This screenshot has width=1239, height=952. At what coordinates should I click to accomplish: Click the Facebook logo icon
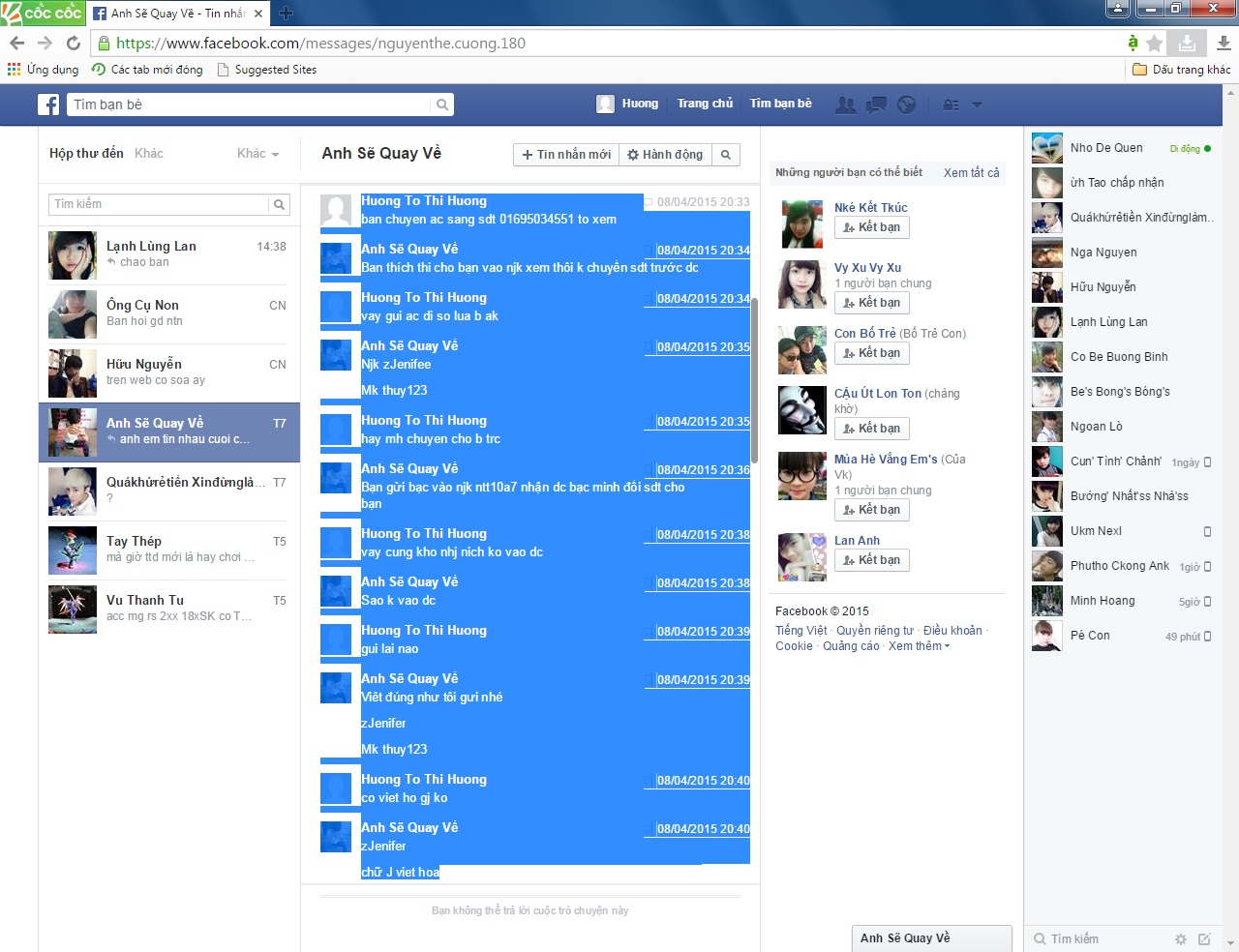48,104
